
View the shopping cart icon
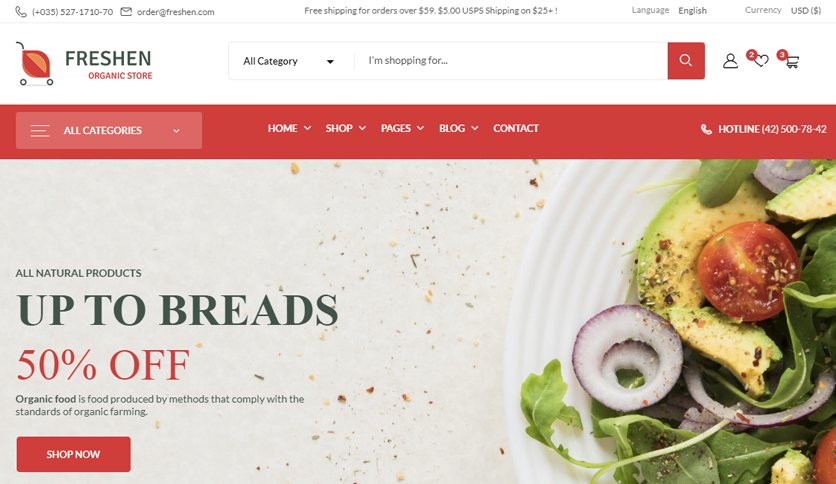pyautogui.click(x=792, y=62)
